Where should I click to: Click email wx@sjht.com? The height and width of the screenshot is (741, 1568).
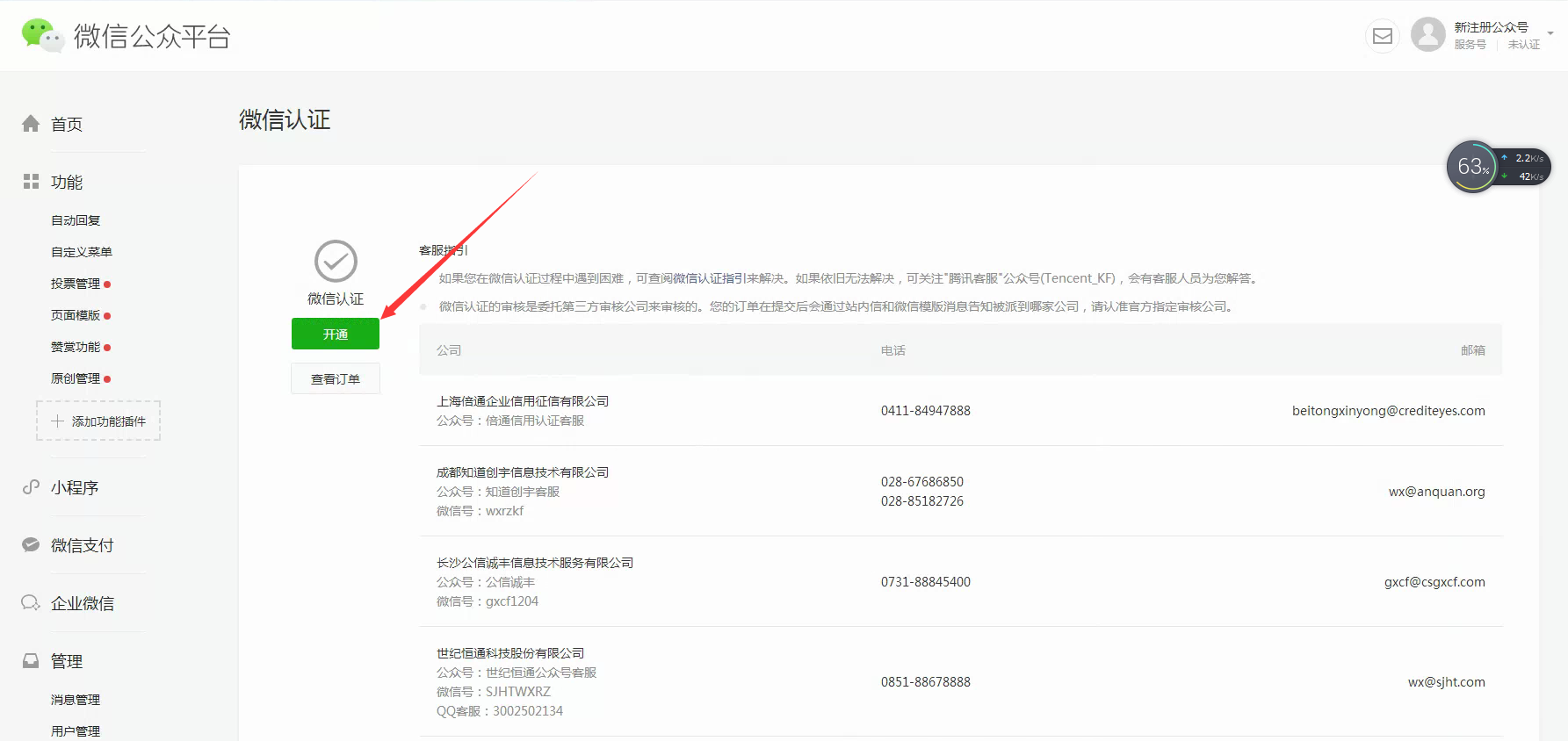point(1447,682)
